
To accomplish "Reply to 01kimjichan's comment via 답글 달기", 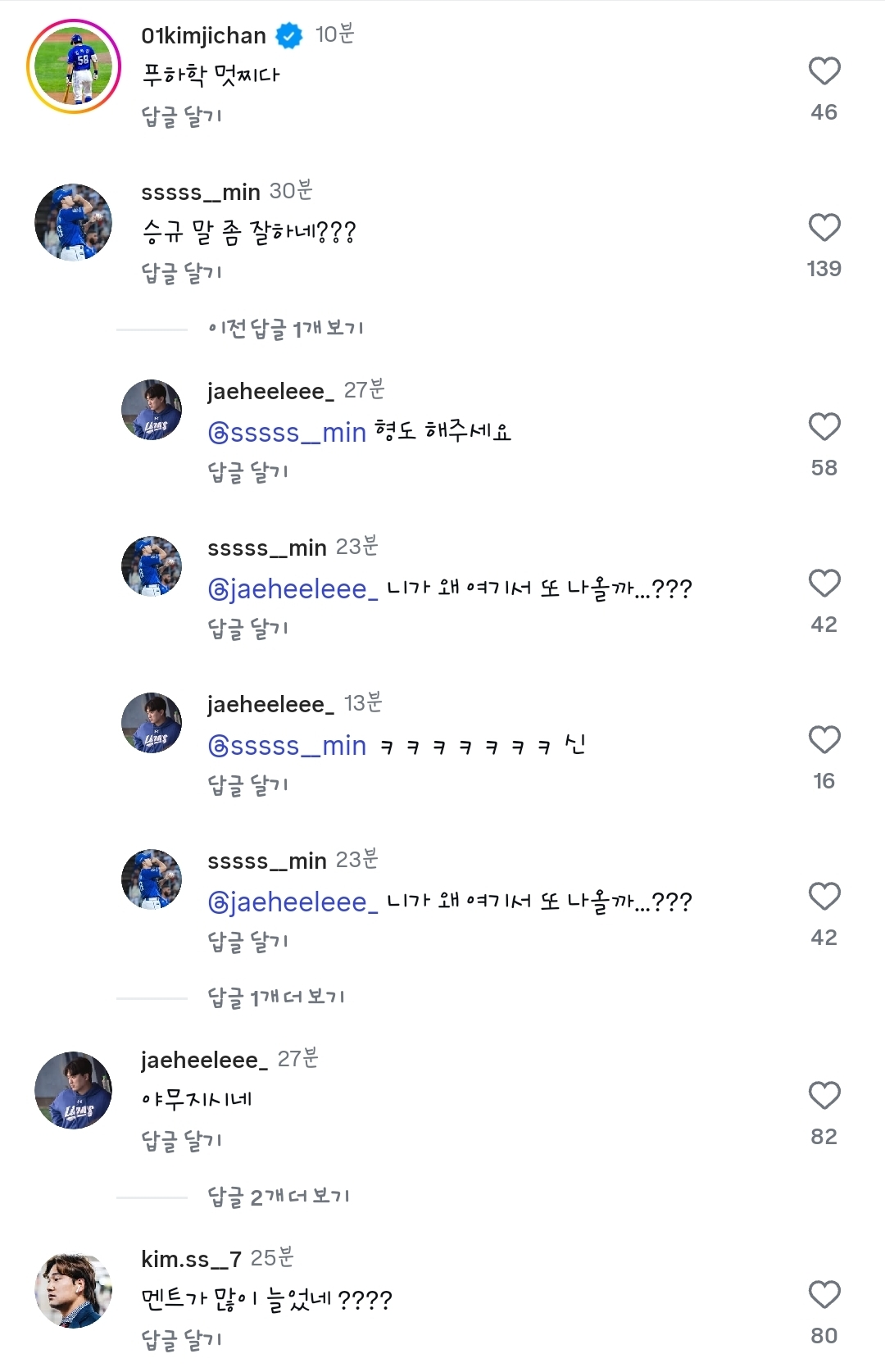I will 181,116.
